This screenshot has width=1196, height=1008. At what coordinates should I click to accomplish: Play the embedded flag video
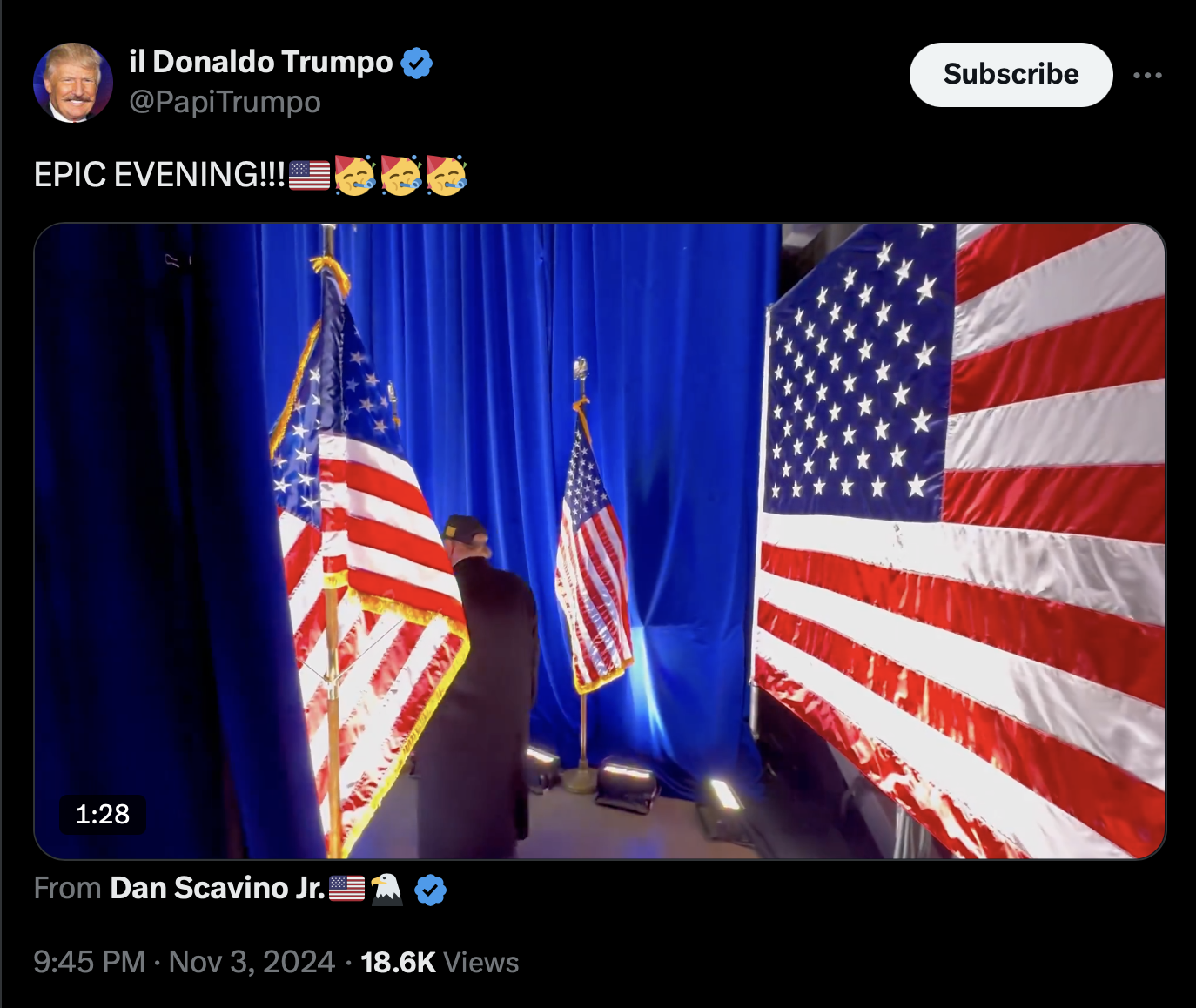tap(599, 541)
